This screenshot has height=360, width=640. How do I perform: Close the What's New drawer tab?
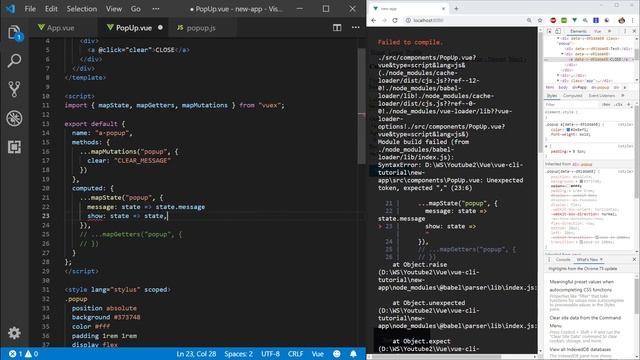tap(601, 260)
